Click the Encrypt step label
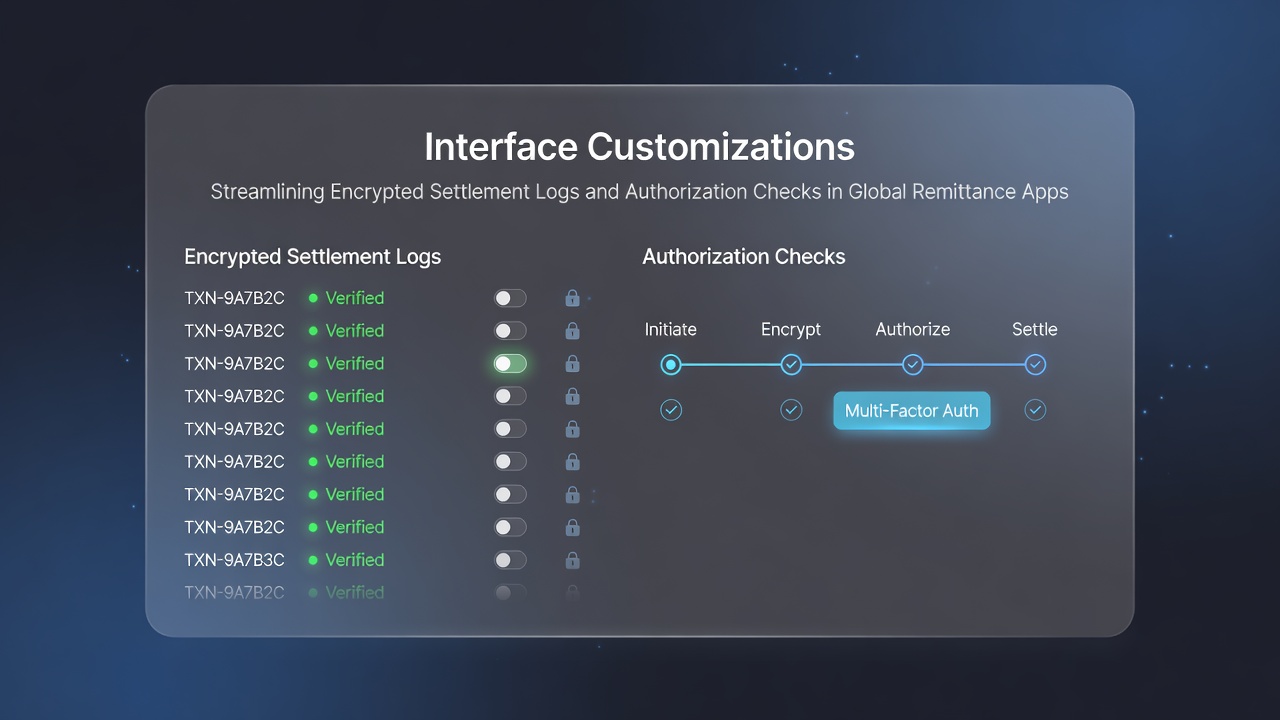This screenshot has height=720, width=1280. tap(791, 329)
